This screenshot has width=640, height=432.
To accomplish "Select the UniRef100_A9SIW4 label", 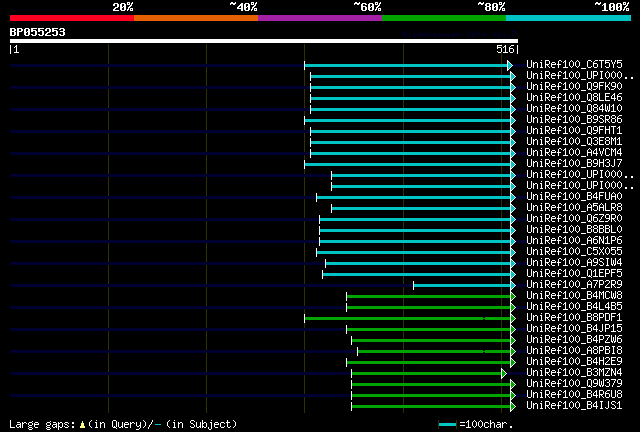I will coord(574,263).
